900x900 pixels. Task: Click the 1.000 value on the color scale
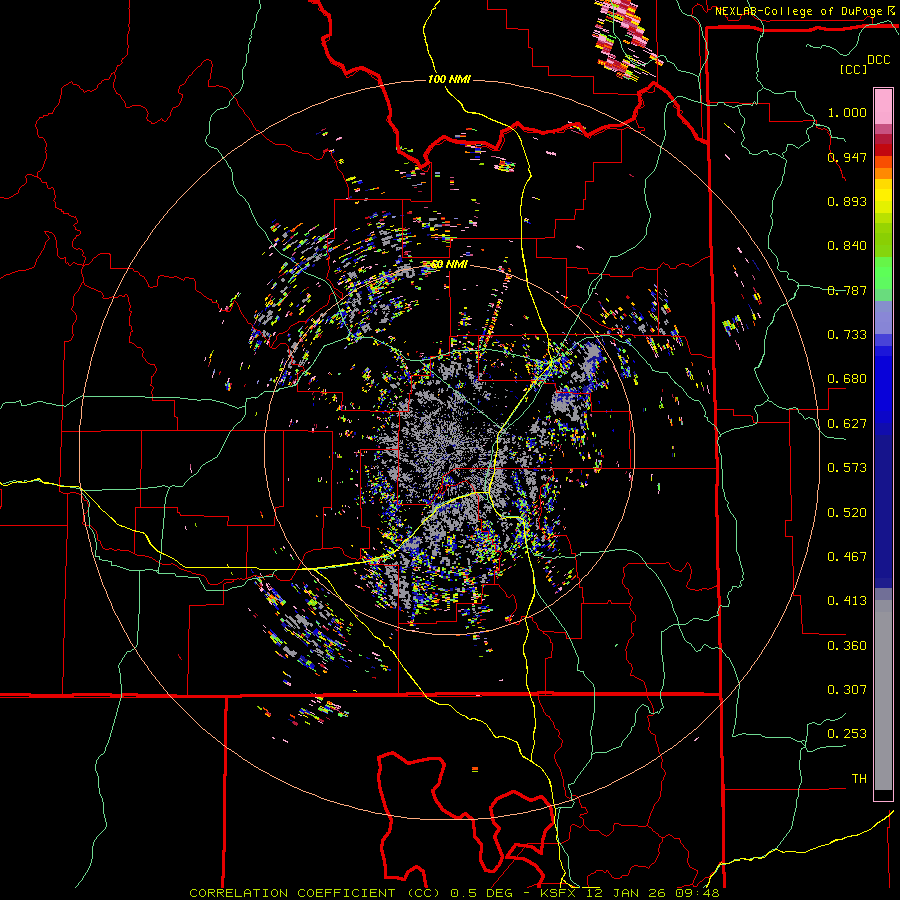(847, 112)
